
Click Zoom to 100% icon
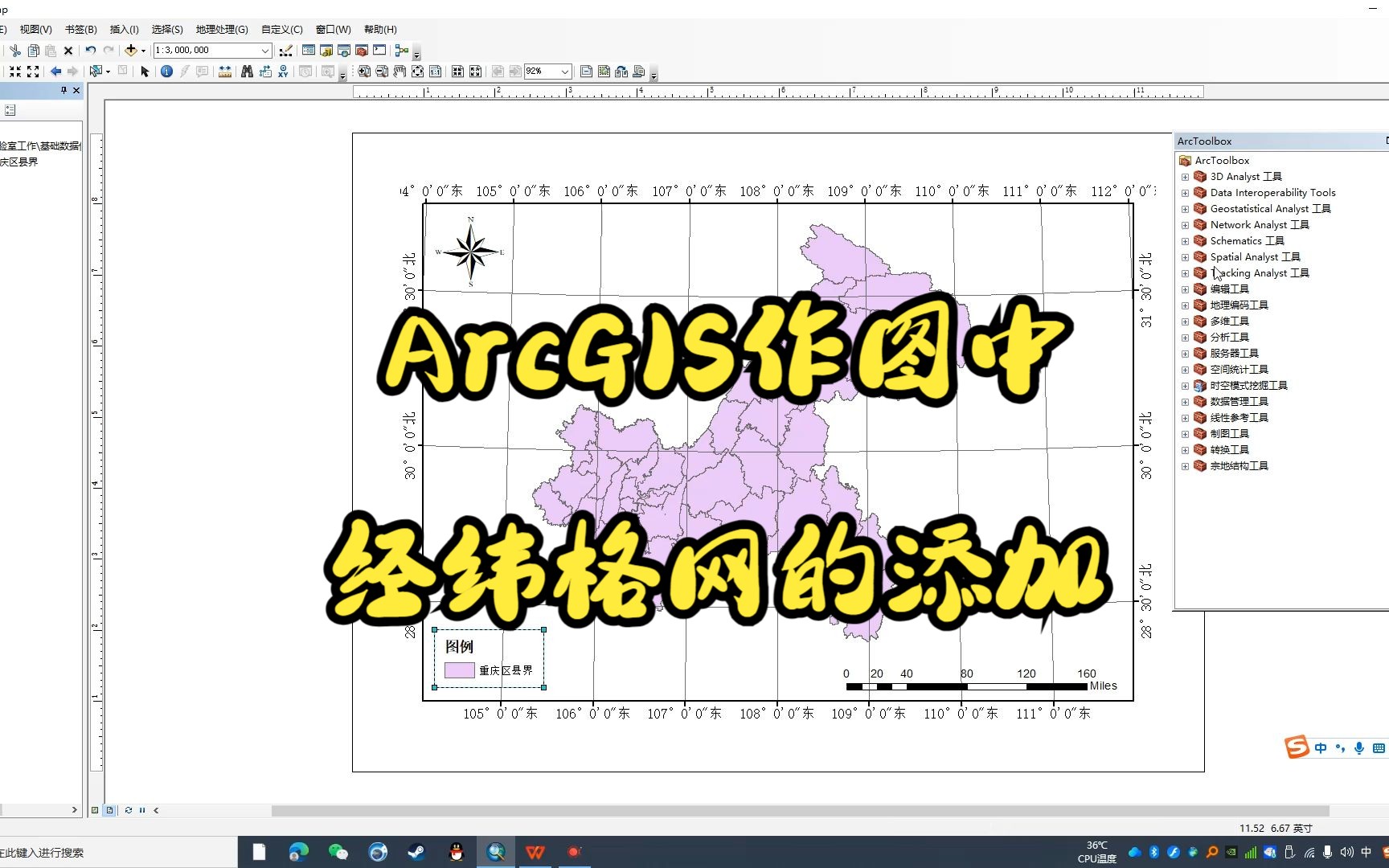coord(435,72)
